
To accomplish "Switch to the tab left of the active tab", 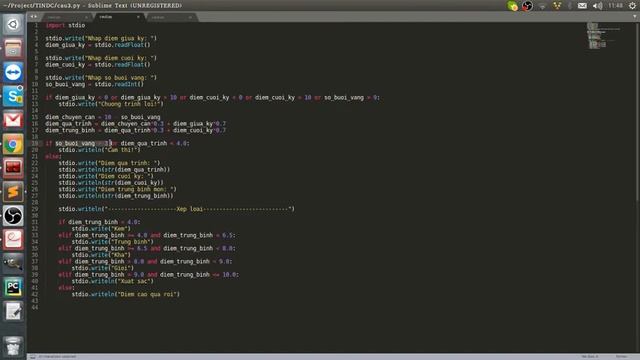I will tap(67, 17).
